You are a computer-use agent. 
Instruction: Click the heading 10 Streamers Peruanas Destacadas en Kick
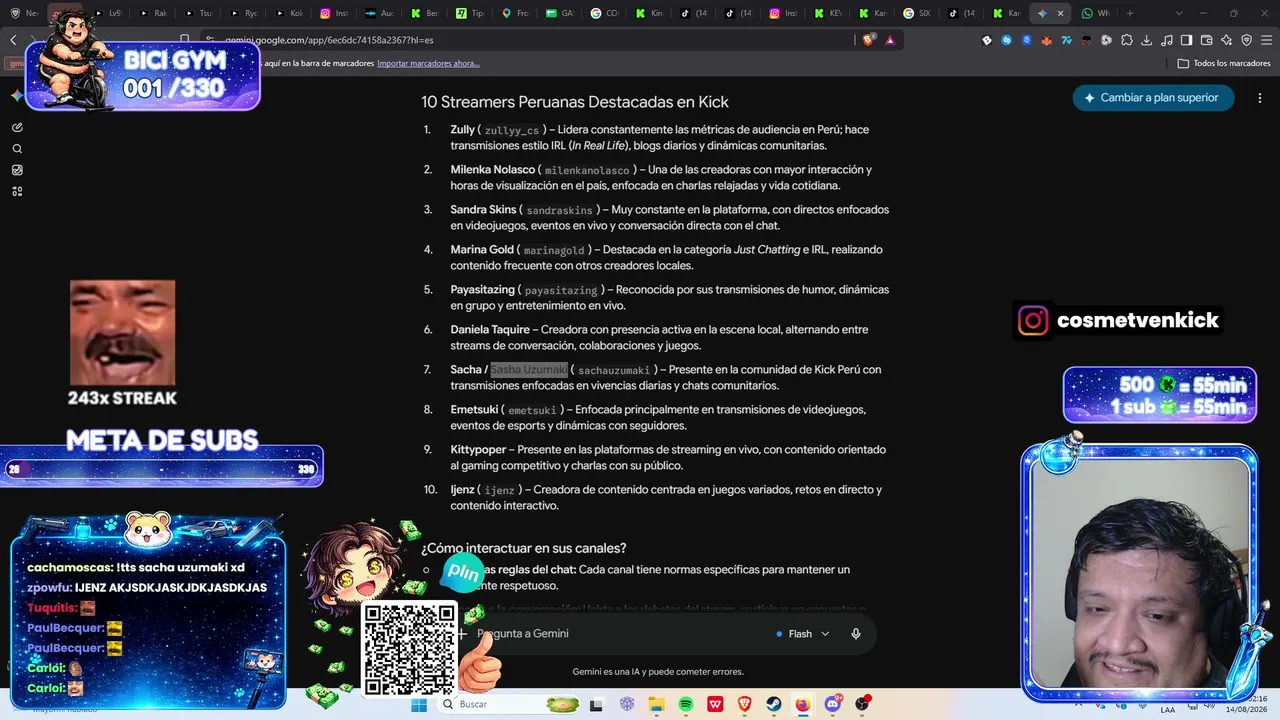pos(575,102)
